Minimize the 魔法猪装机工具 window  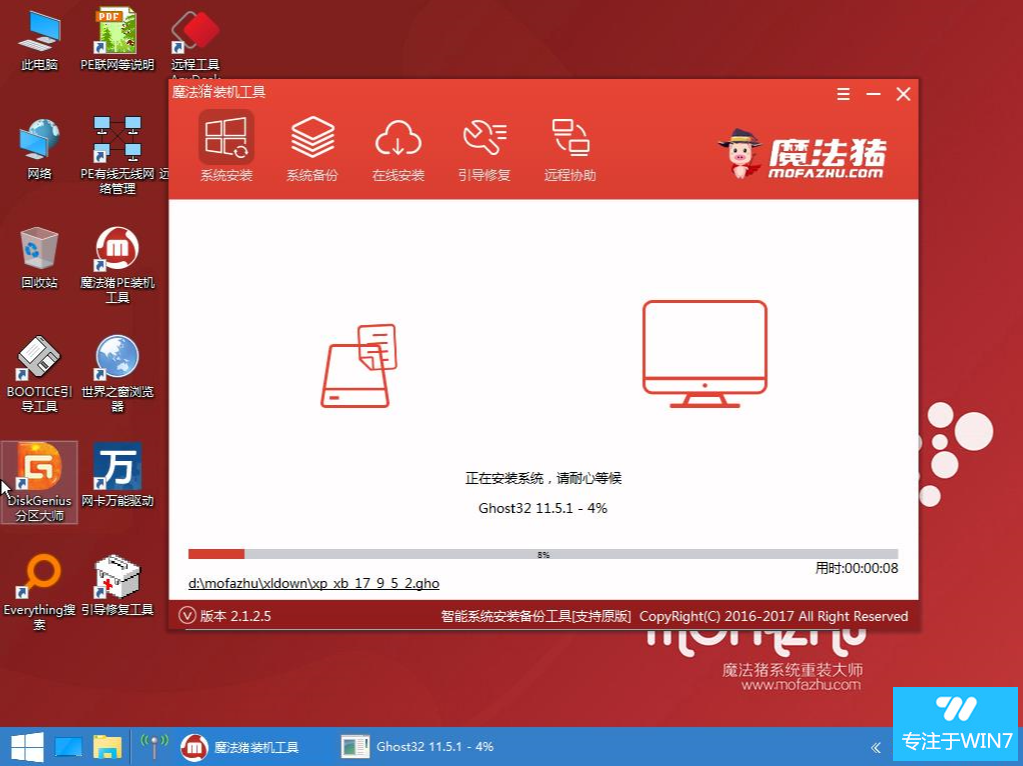tap(873, 95)
